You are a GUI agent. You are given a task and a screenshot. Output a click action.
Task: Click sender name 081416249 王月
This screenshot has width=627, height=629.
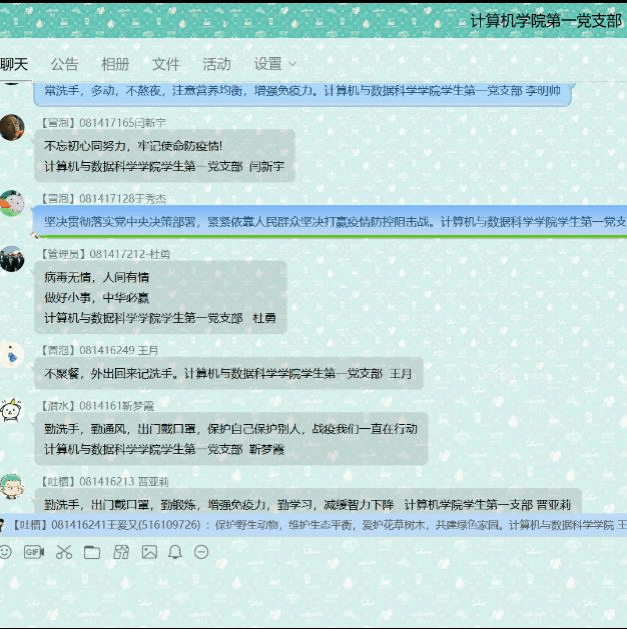click(119, 350)
